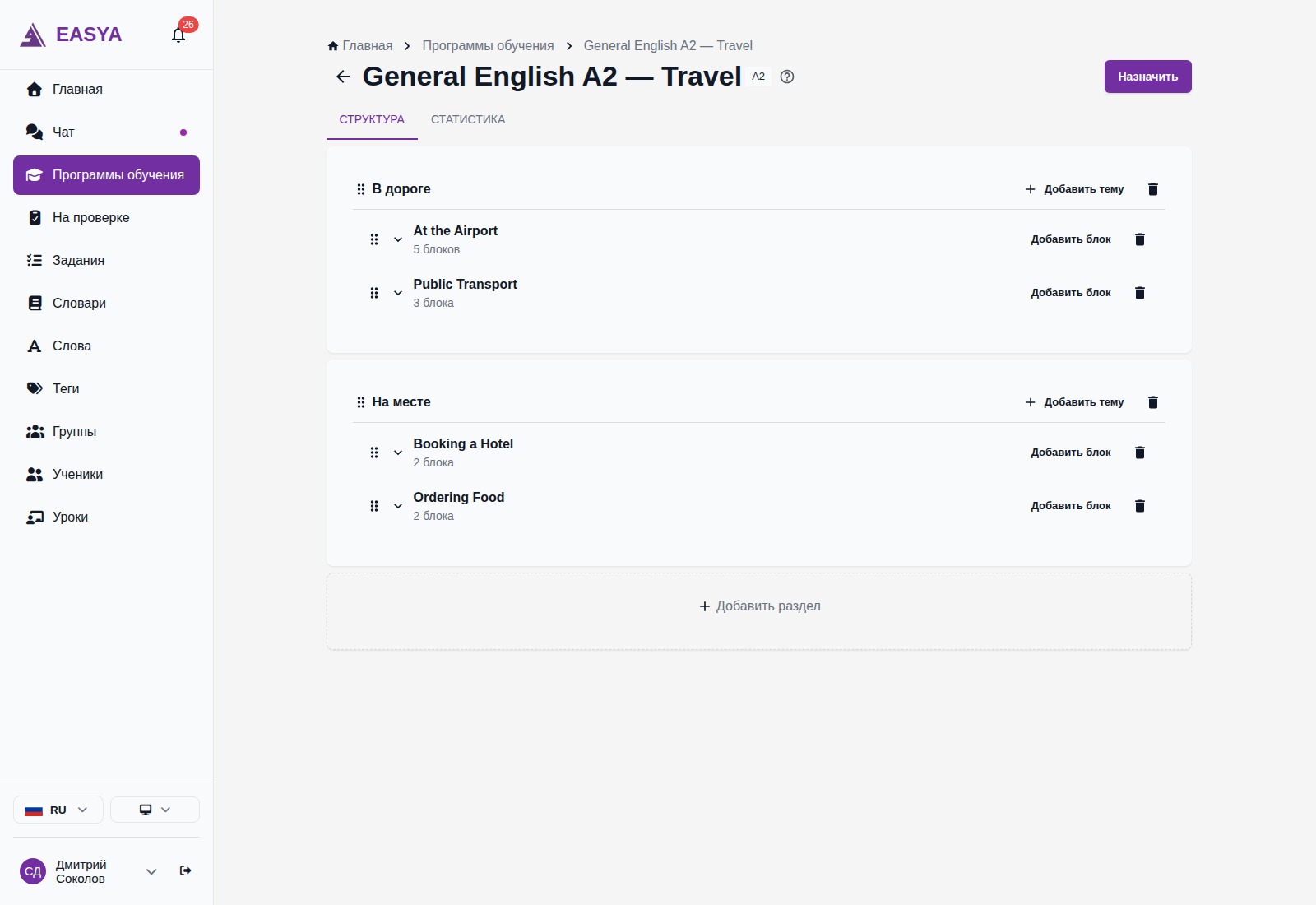Add a block to Public Transport
Screen dimensions: 1316x905
tap(1071, 293)
